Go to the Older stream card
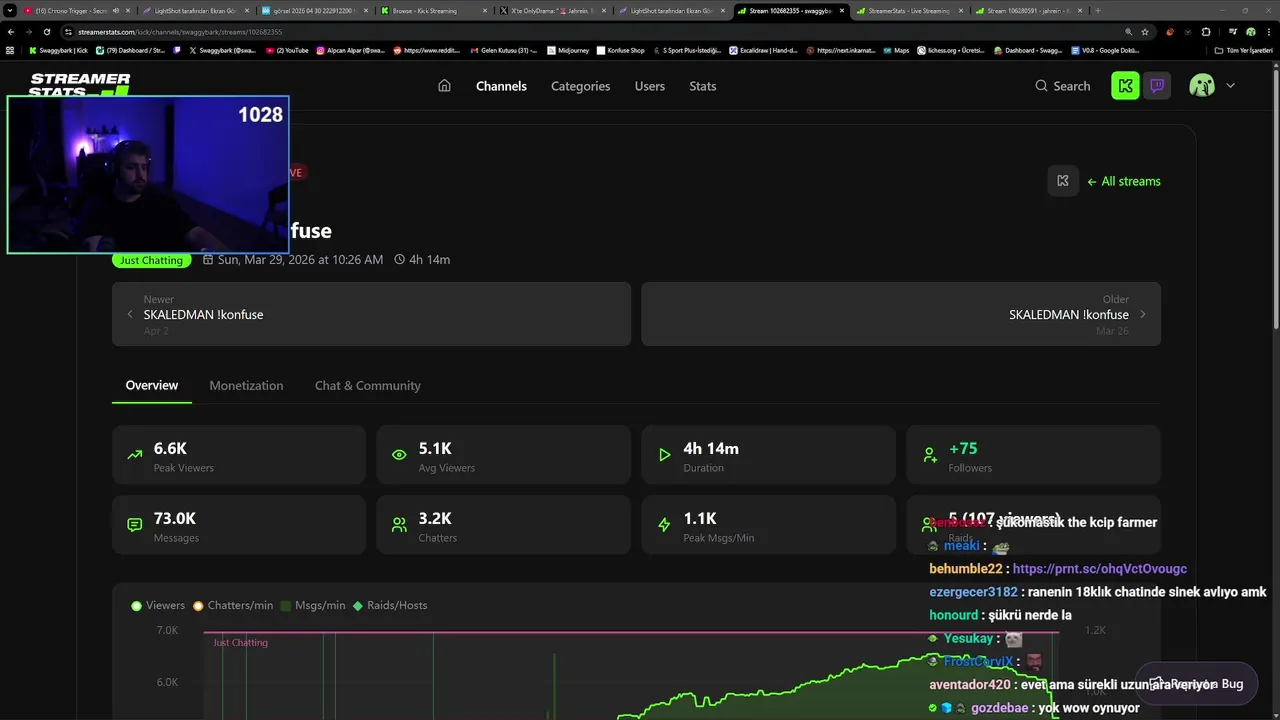The width and height of the screenshot is (1280, 720). [901, 314]
